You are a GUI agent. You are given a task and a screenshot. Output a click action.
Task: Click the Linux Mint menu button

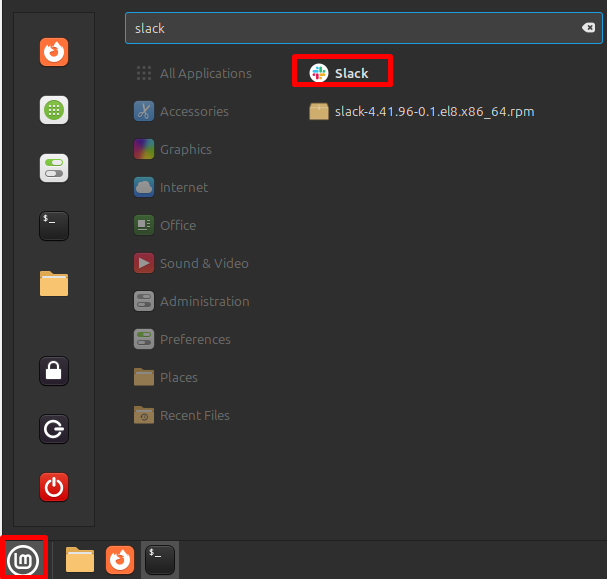click(23, 559)
